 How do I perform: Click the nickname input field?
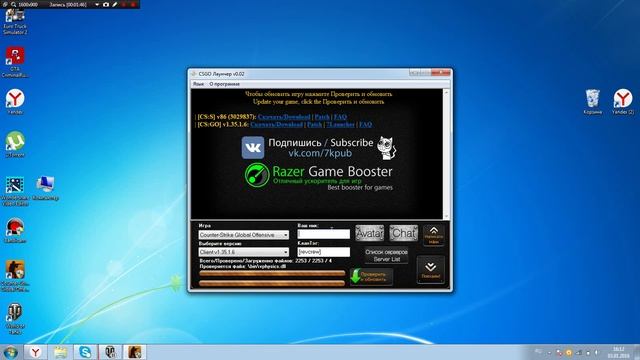click(324, 234)
